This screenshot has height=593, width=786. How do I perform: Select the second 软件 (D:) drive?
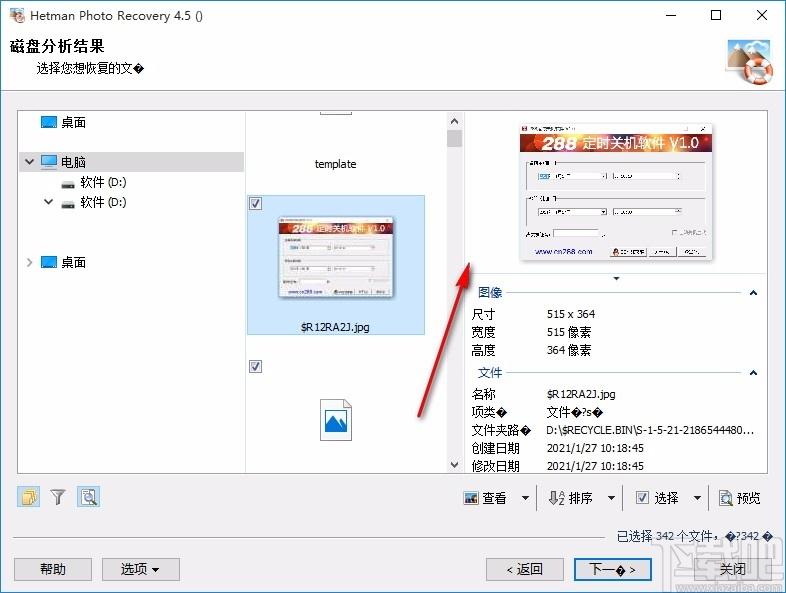(94, 202)
